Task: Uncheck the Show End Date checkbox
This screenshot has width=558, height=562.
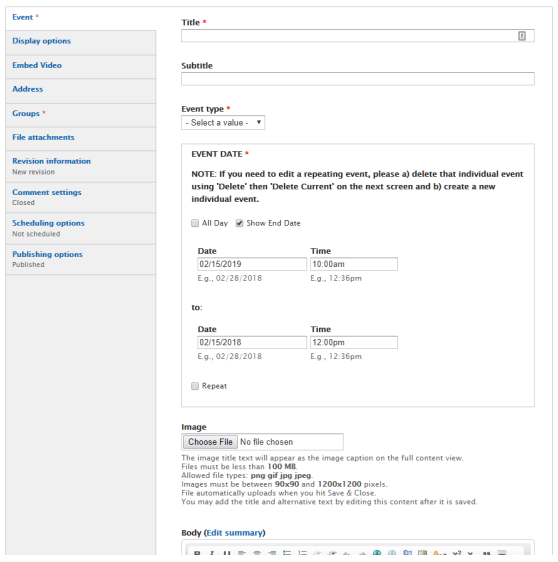Action: point(239,223)
